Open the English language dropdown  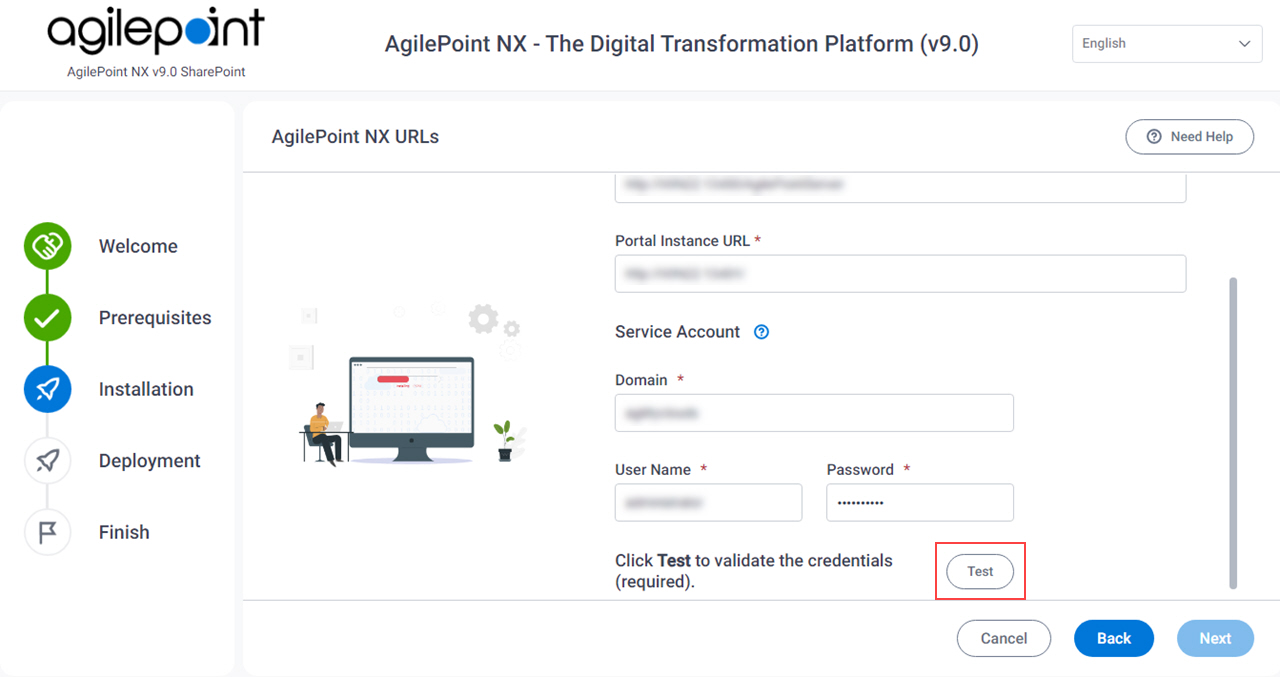(x=1167, y=44)
